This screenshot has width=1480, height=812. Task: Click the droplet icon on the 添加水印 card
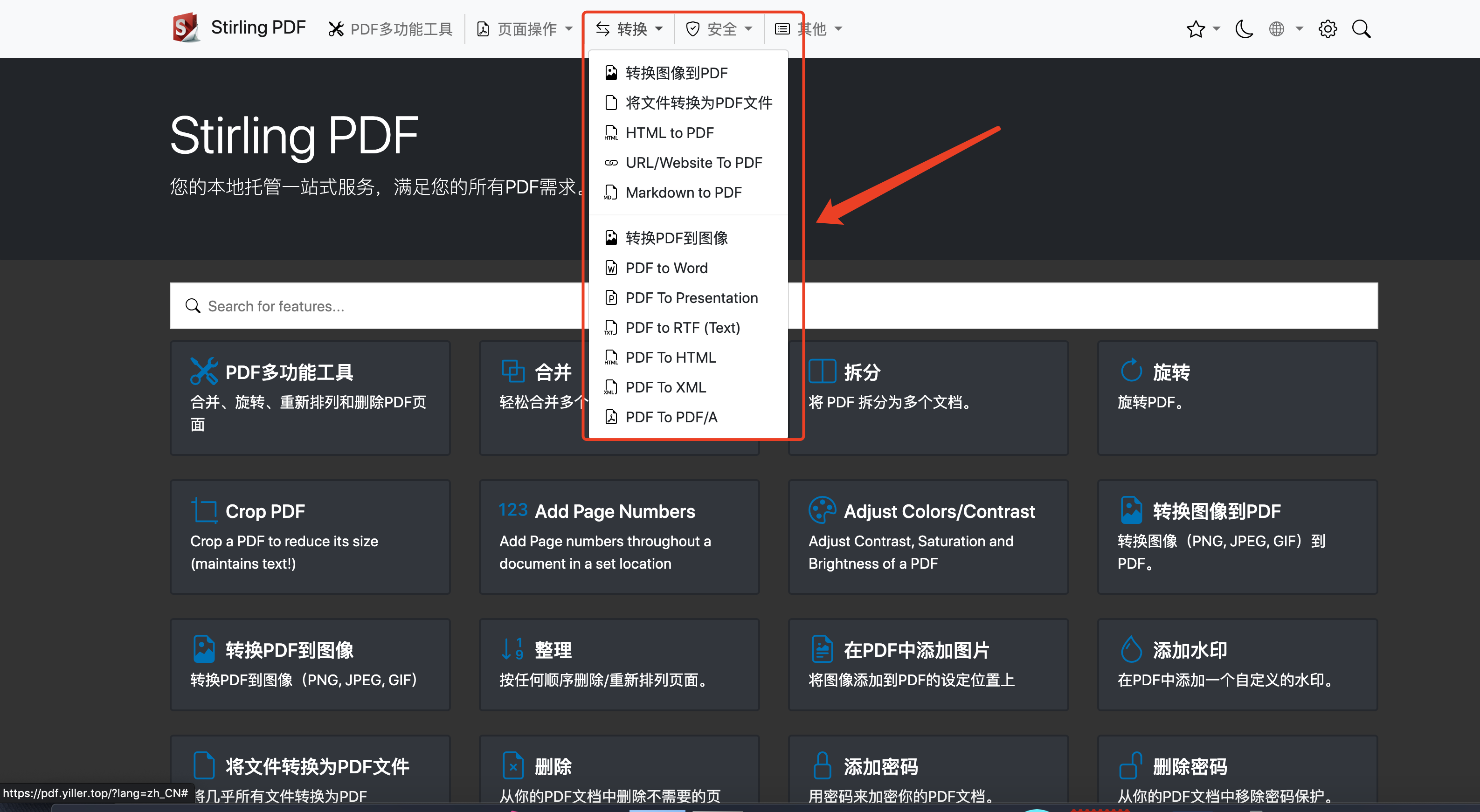[x=1131, y=649]
